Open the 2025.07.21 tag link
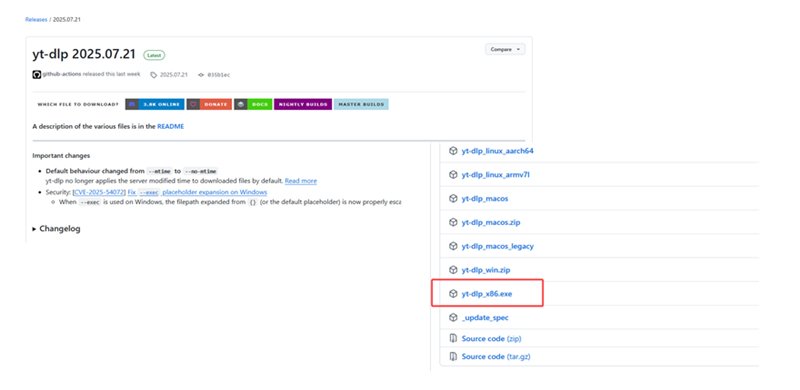Image resolution: width=800 pixels, height=390 pixels. pyautogui.click(x=174, y=75)
